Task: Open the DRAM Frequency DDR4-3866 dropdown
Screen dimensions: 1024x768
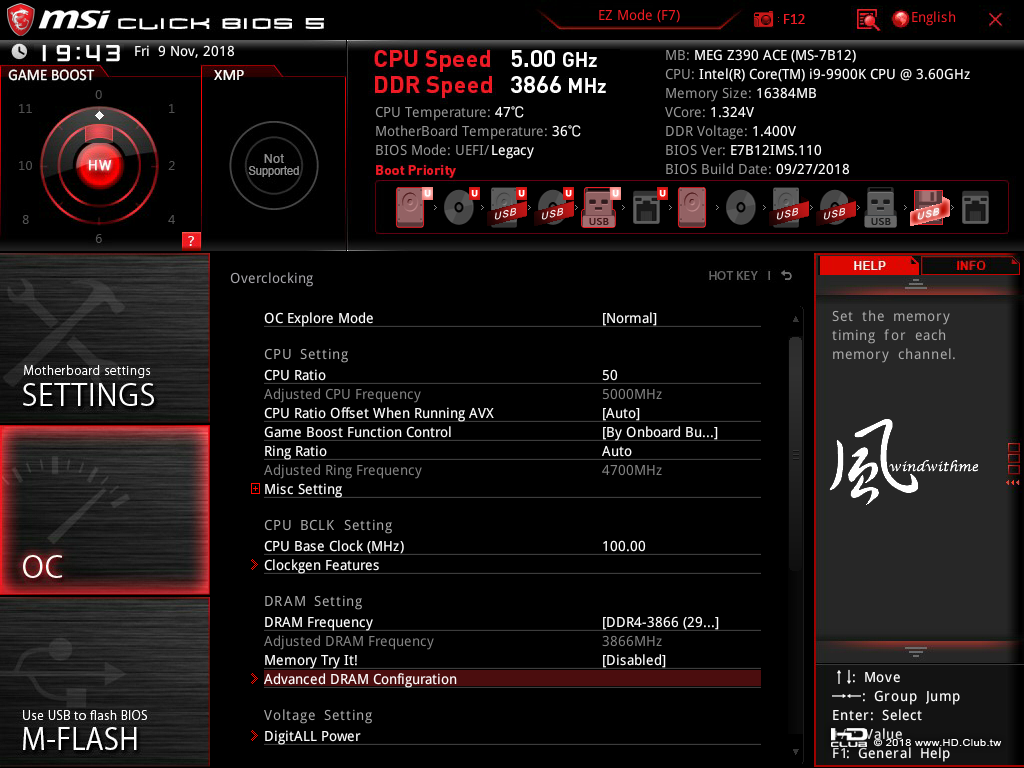Action: coord(660,622)
